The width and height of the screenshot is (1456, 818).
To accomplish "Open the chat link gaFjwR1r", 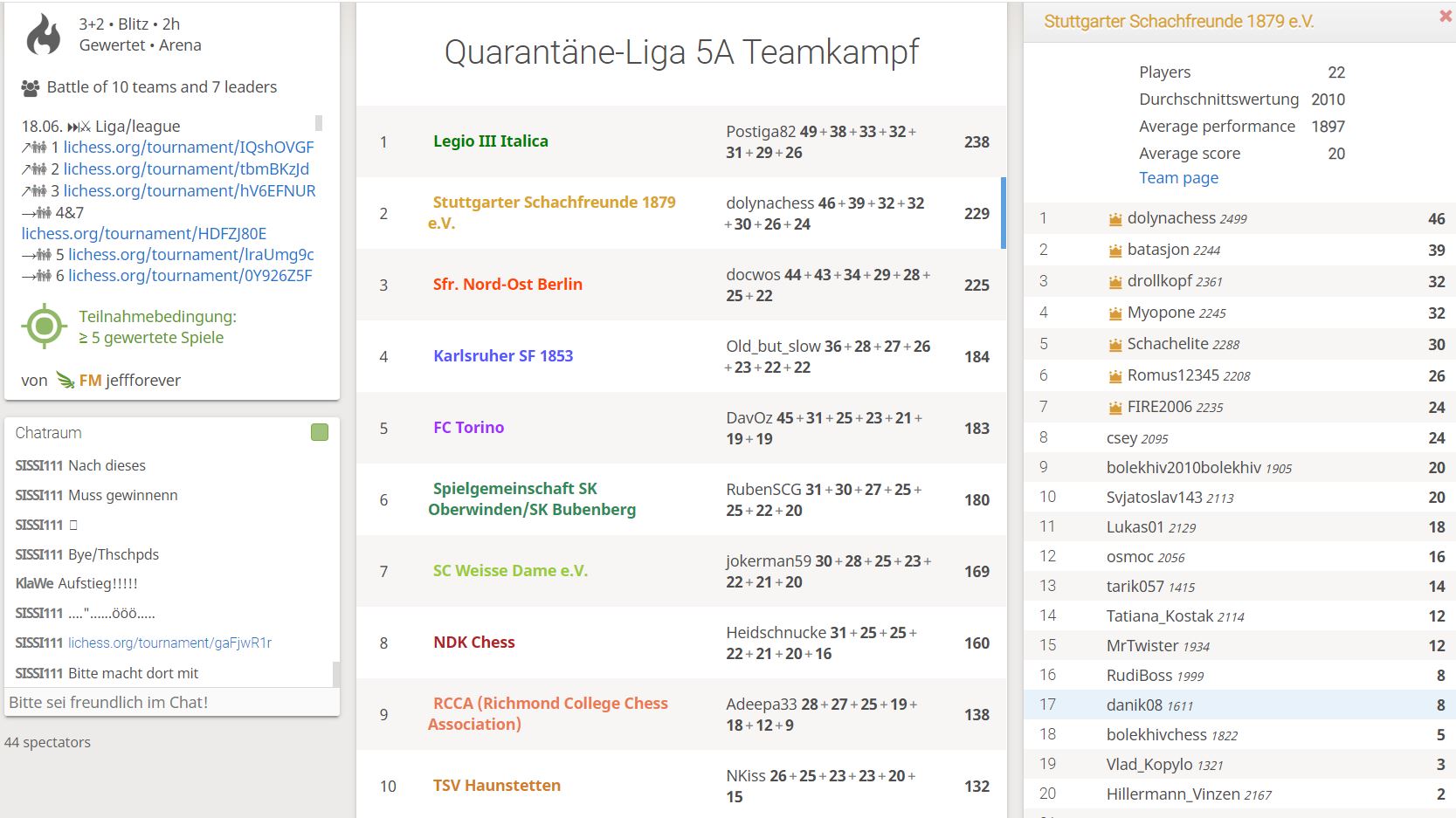I will 170,643.
